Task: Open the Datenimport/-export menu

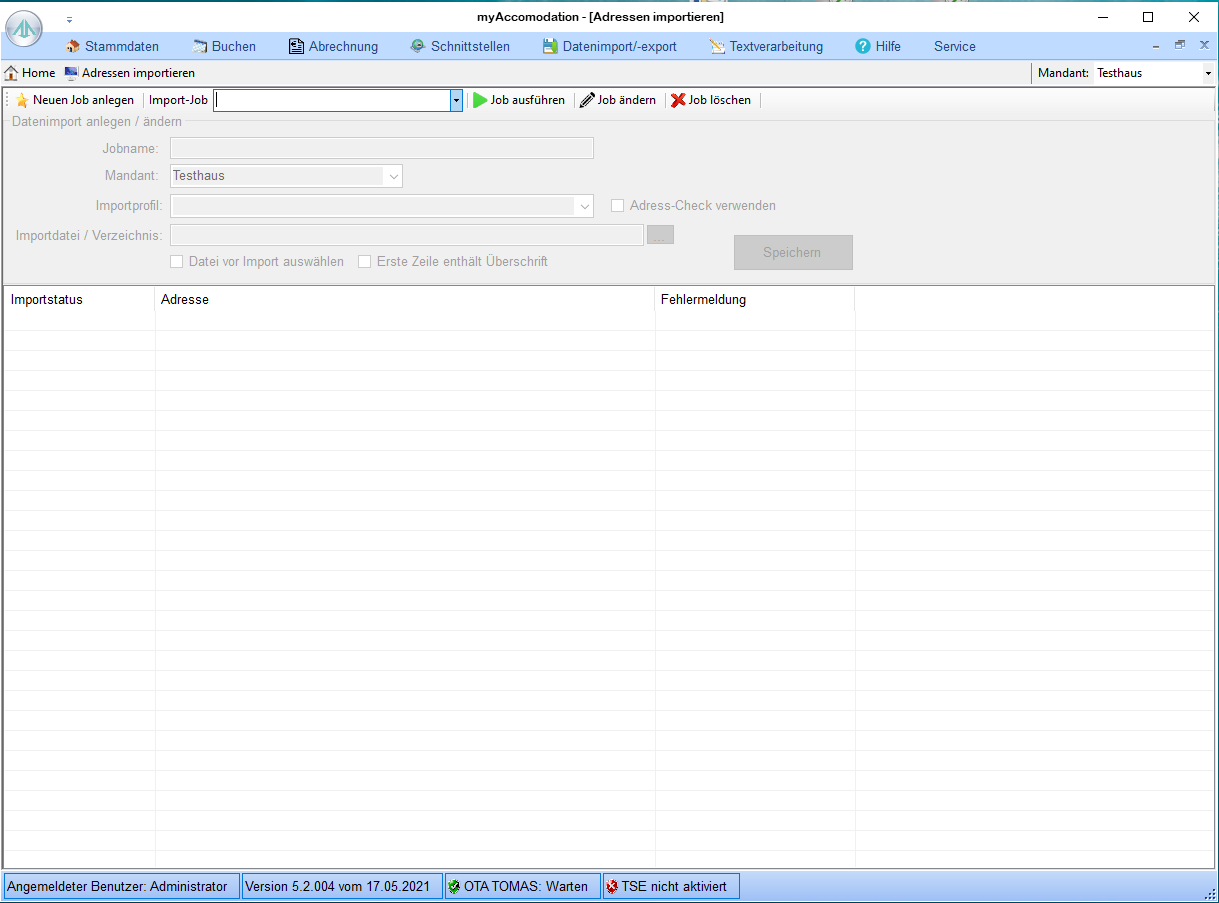Action: click(x=609, y=46)
